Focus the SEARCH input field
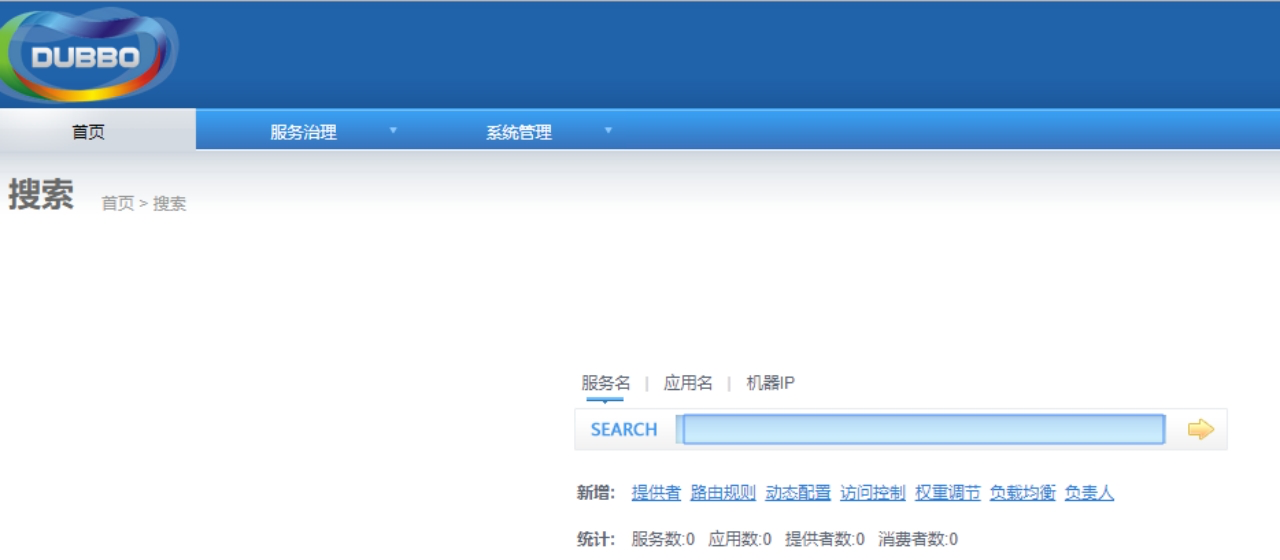1280x560 pixels. 922,429
